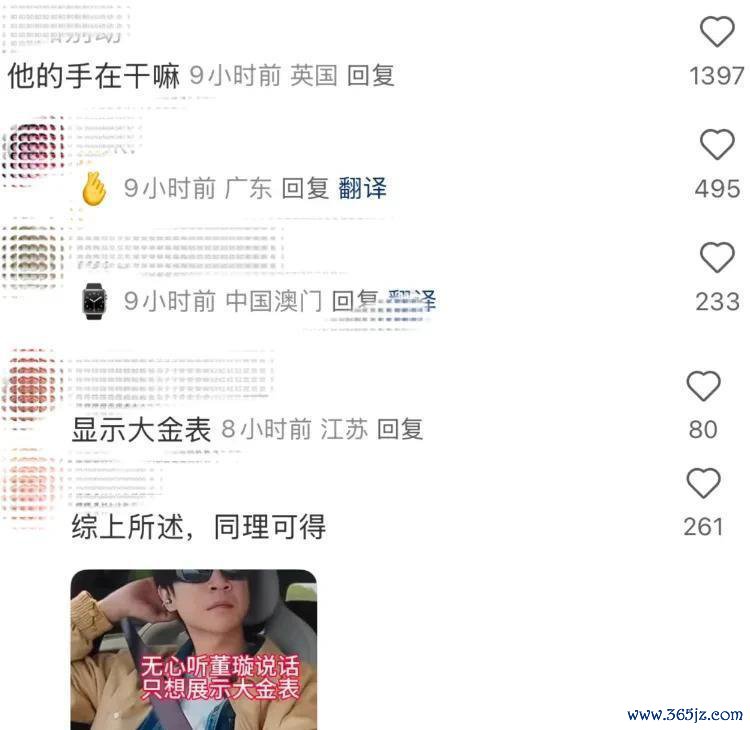
Task: Tap the heart above 495 likes
Action: pos(717,144)
